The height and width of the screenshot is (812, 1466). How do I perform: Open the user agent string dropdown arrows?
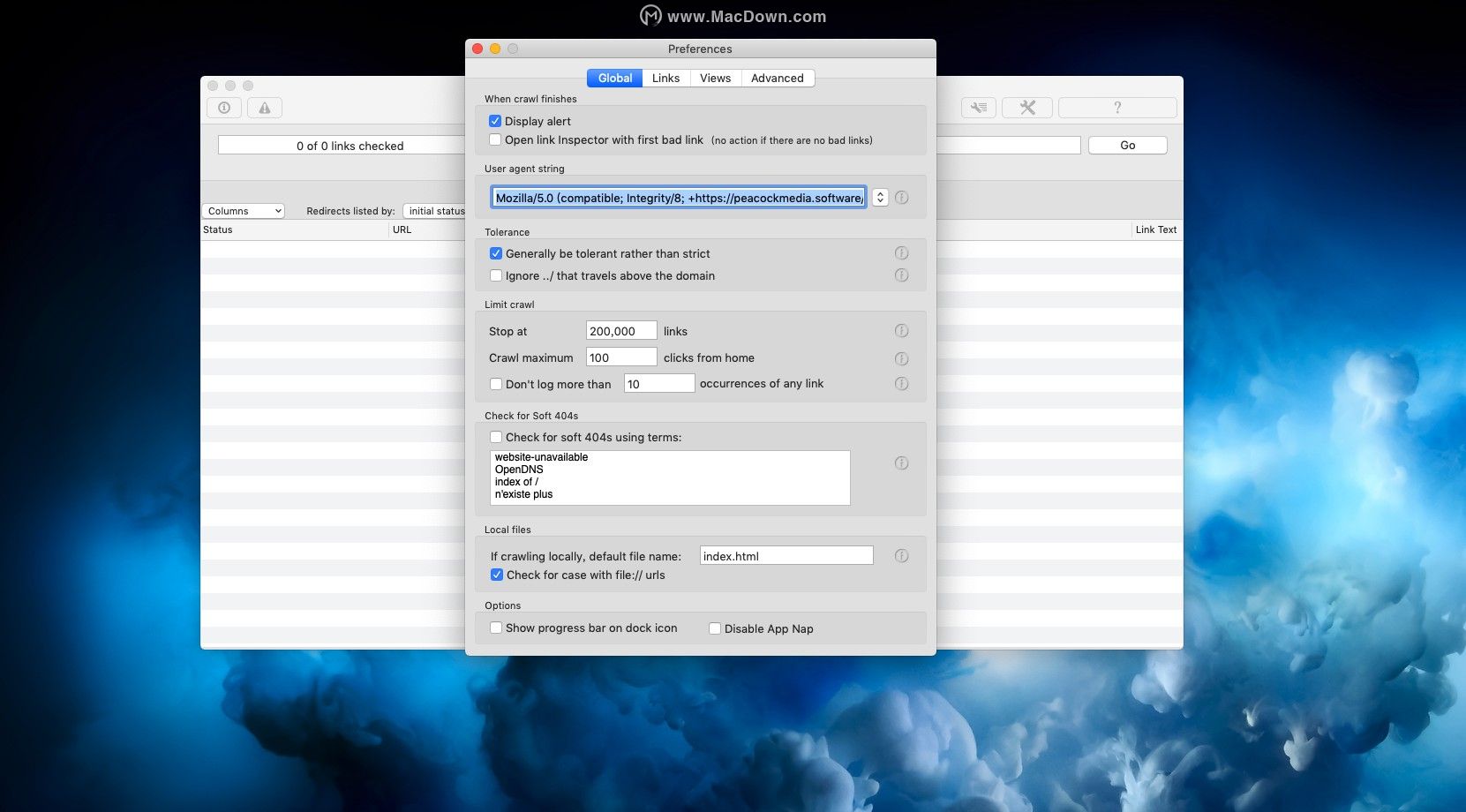point(880,198)
